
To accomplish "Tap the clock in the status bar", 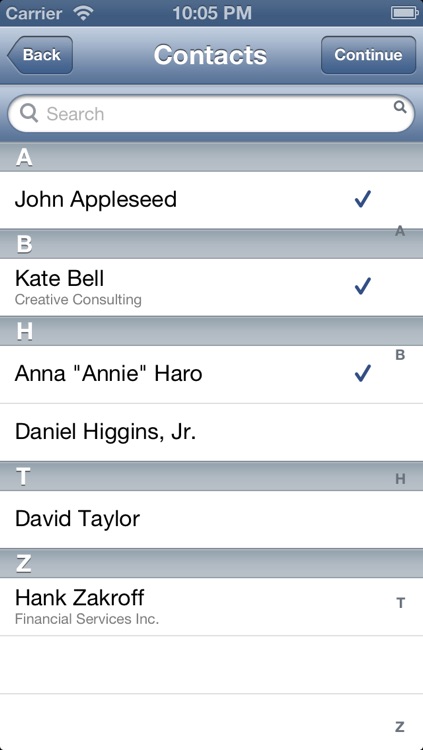I will [x=212, y=13].
